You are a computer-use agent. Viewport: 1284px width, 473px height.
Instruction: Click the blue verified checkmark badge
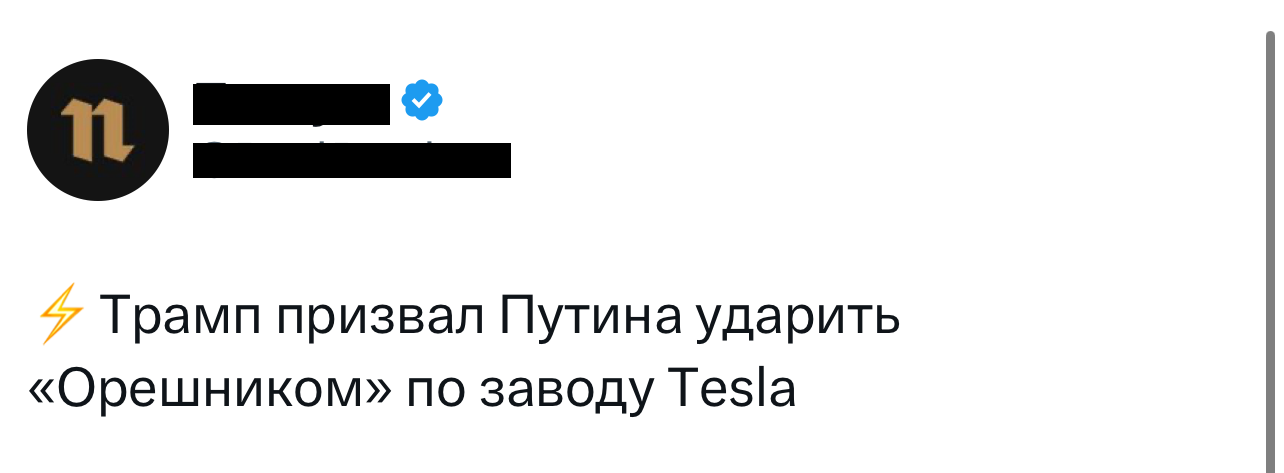(x=421, y=100)
